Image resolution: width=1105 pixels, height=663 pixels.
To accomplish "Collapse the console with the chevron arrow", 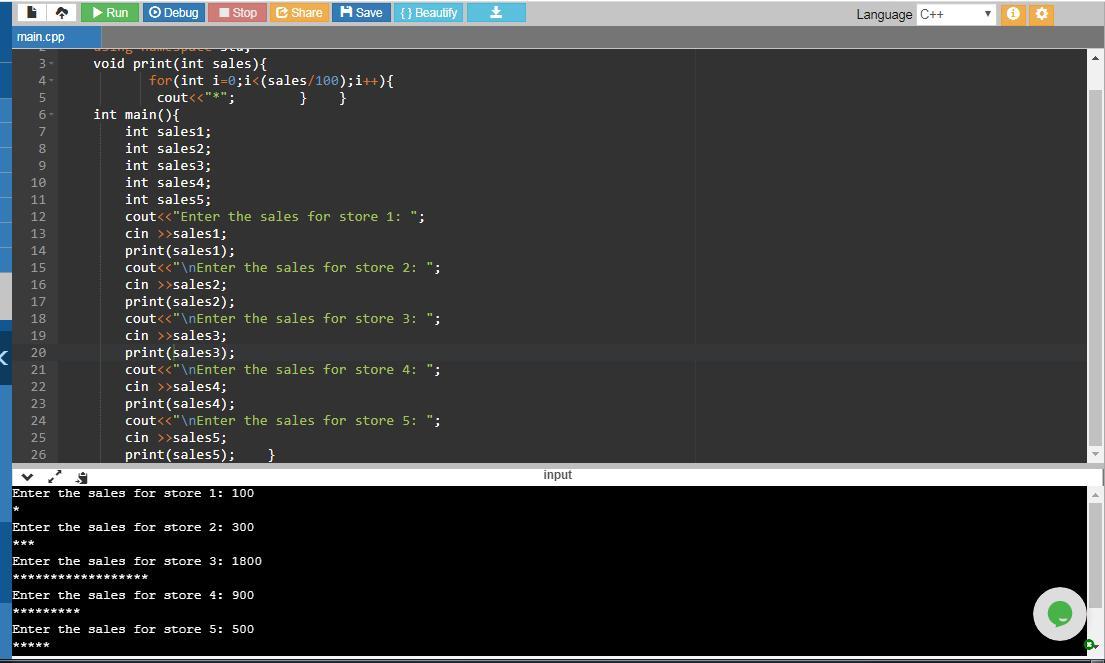I will 27,477.
